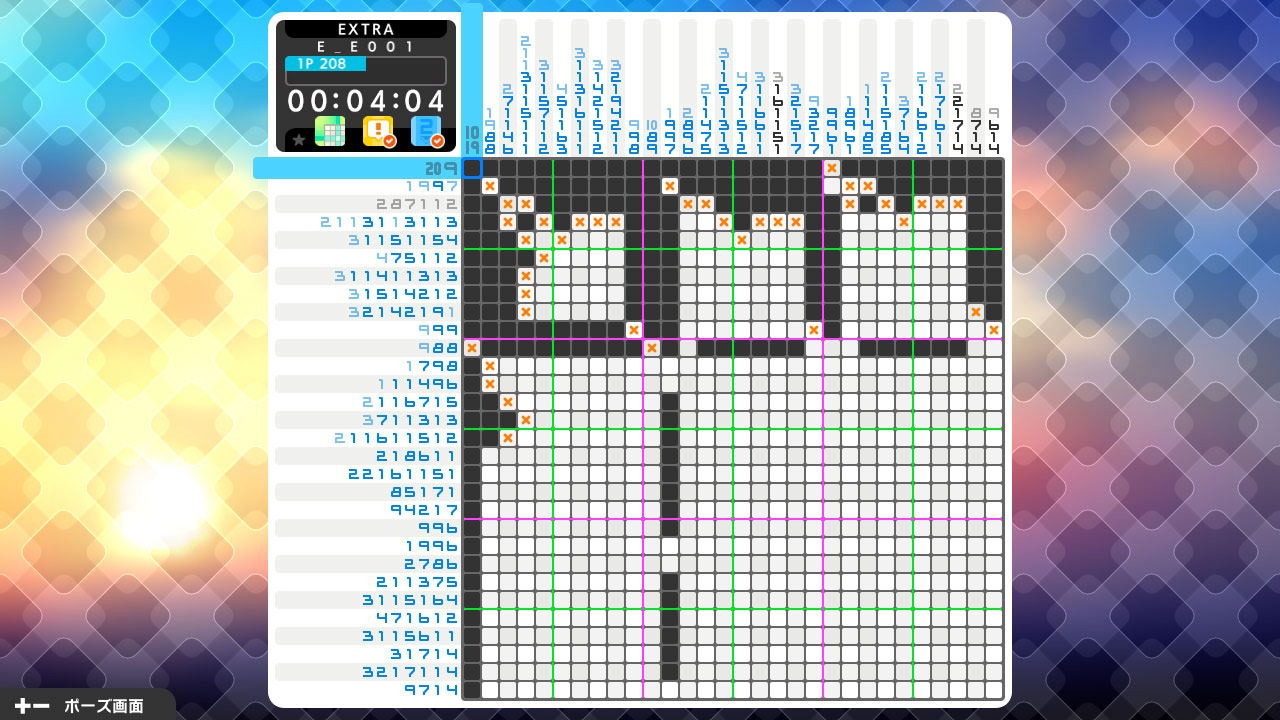This screenshot has width=1280, height=720.
Task: Click the X-marked cell in row 2 1 1 6 7 1 5
Action: (508, 402)
